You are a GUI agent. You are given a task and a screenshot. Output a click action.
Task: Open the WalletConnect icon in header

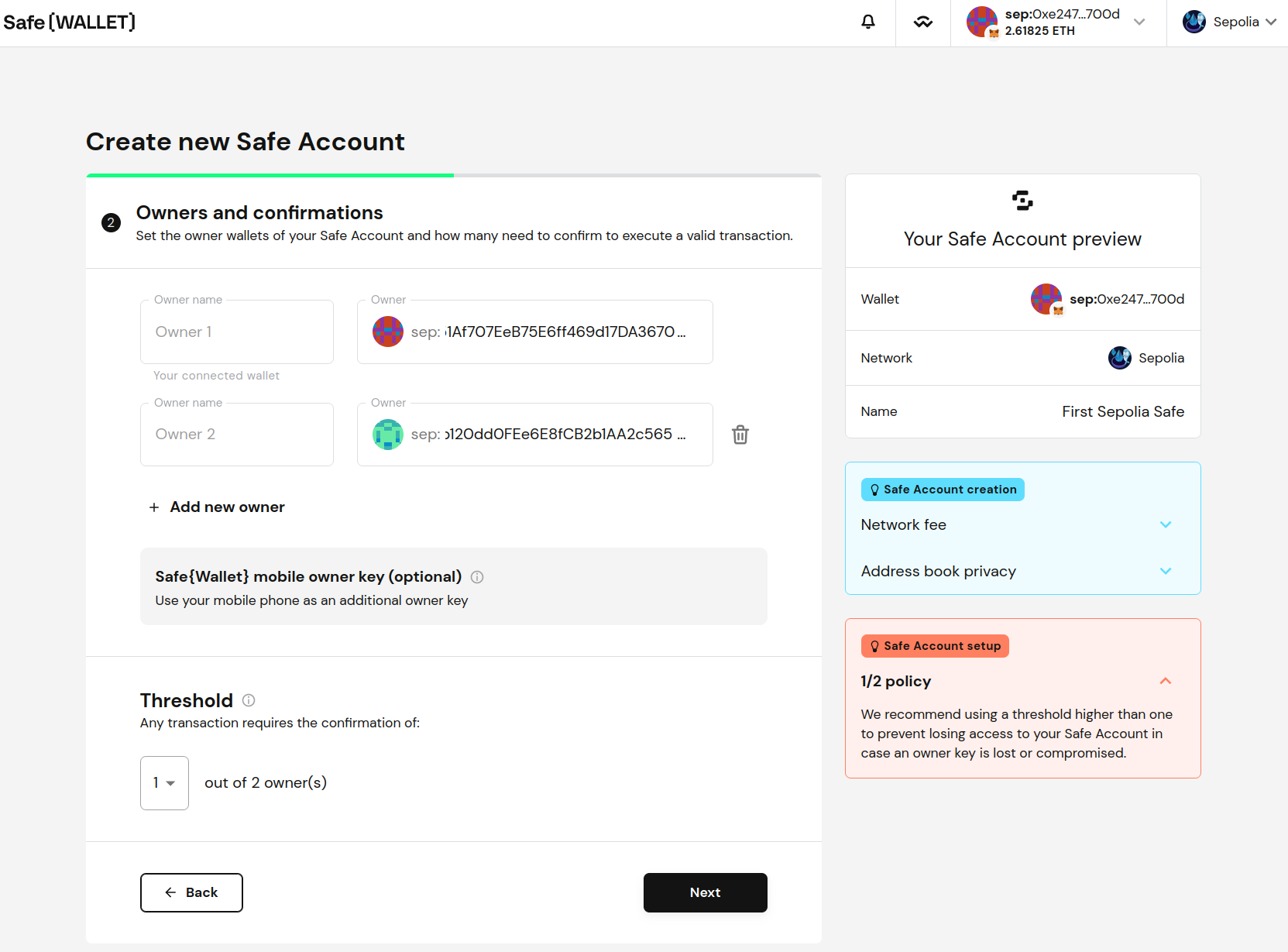pyautogui.click(x=923, y=22)
